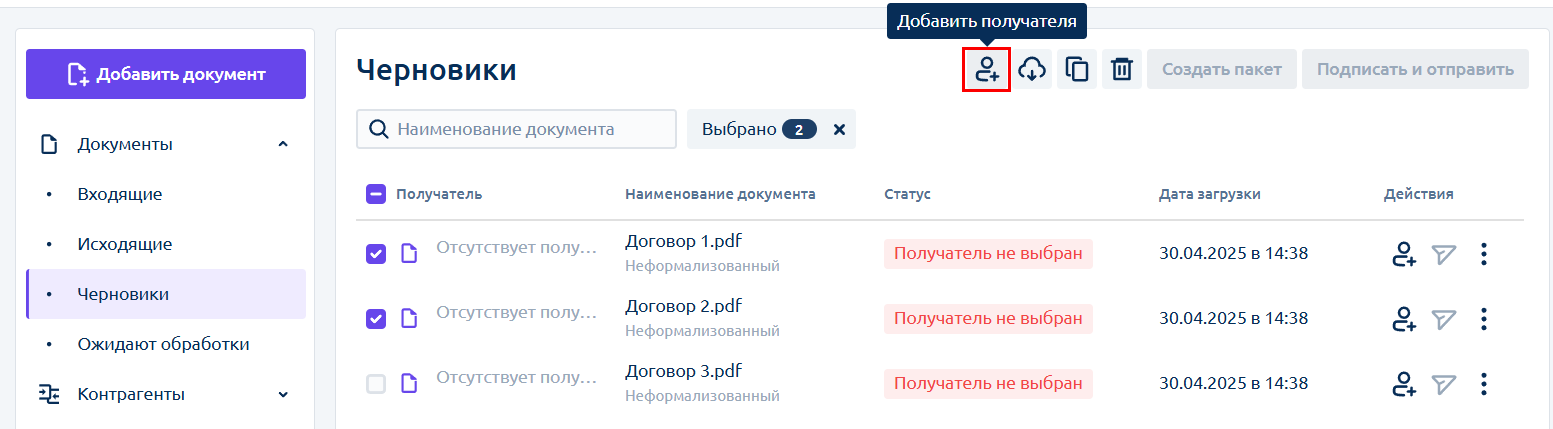Check the Договор 3.pdf checkbox
The image size is (1553, 429).
(376, 384)
